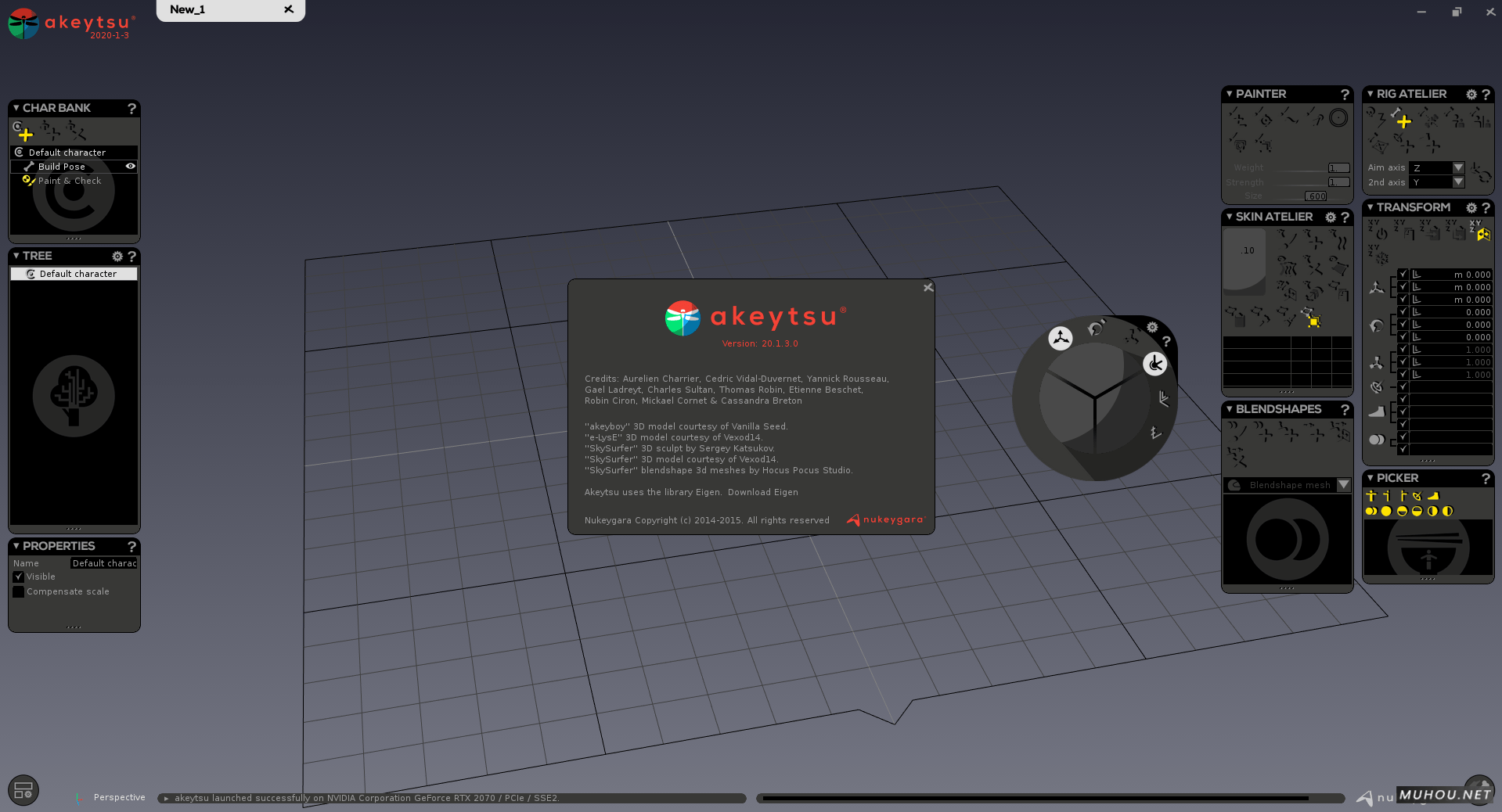Click the akeytsu logo at top left
The width and height of the screenshot is (1502, 812).
(x=70, y=23)
